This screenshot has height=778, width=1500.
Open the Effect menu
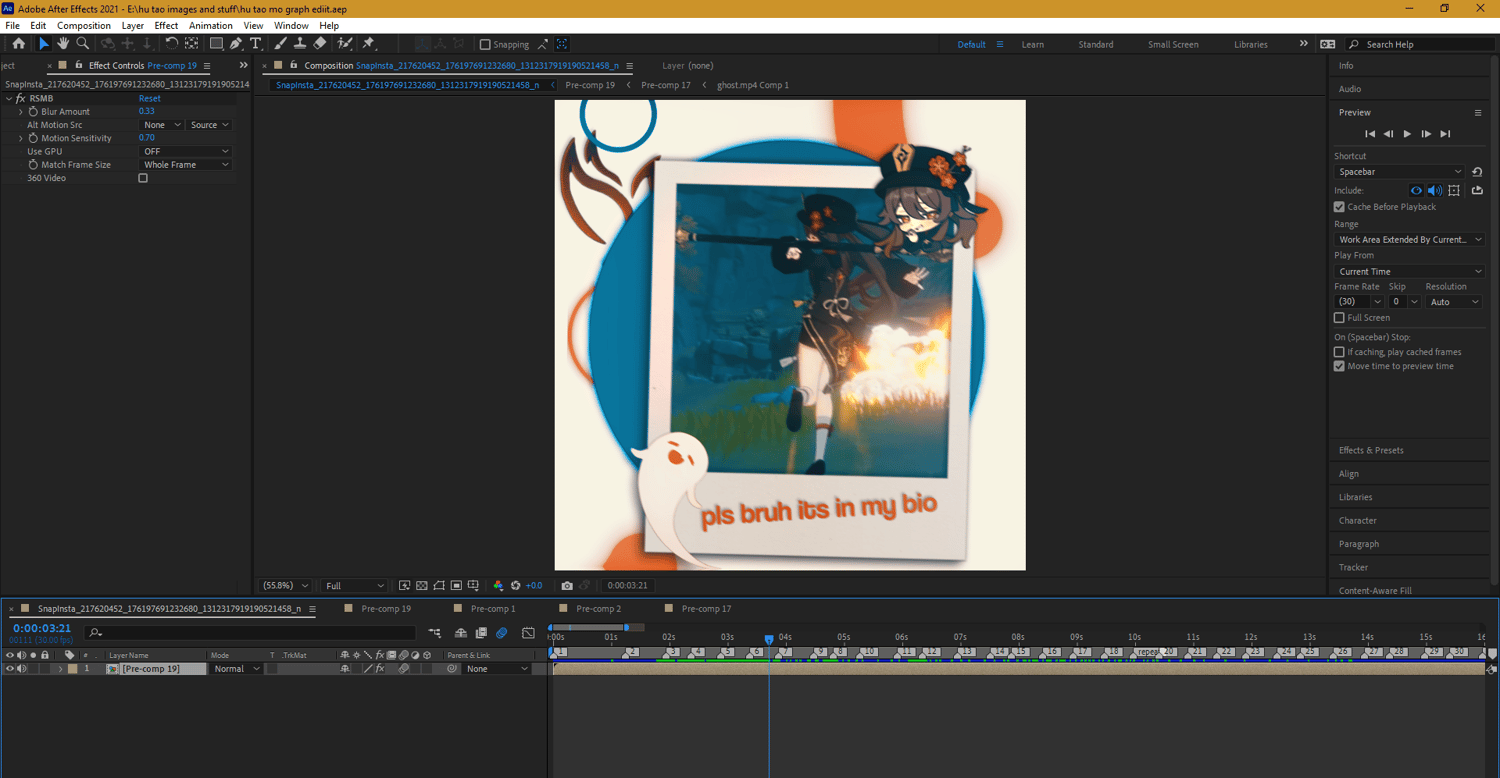[166, 26]
